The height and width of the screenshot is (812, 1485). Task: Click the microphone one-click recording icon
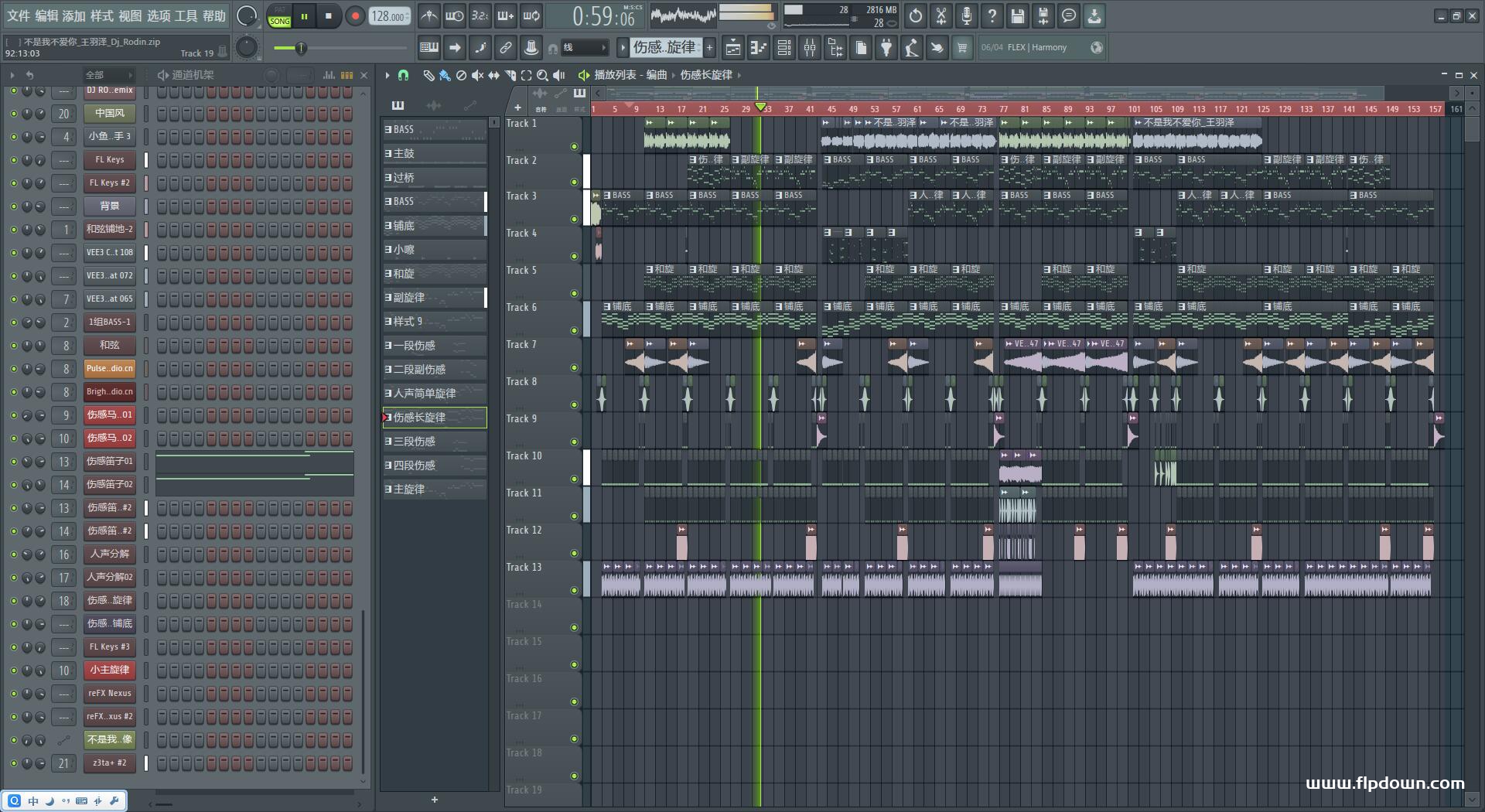[x=967, y=15]
